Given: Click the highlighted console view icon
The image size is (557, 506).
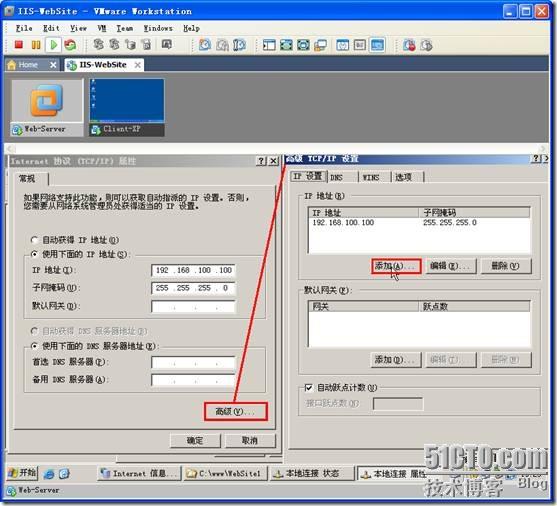Looking at the screenshot, I should point(377,45).
